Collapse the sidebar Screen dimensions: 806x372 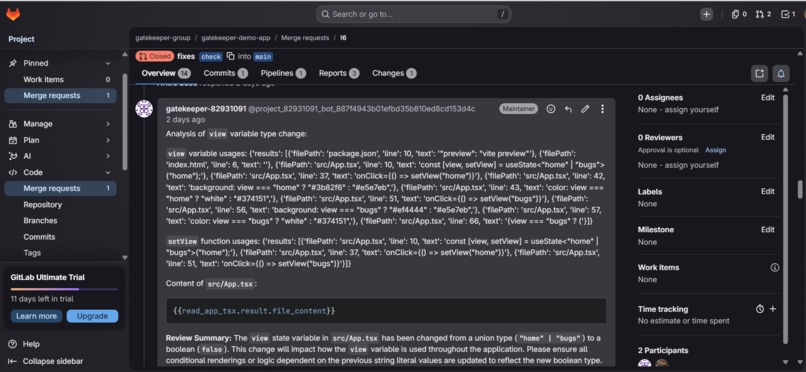(x=45, y=361)
